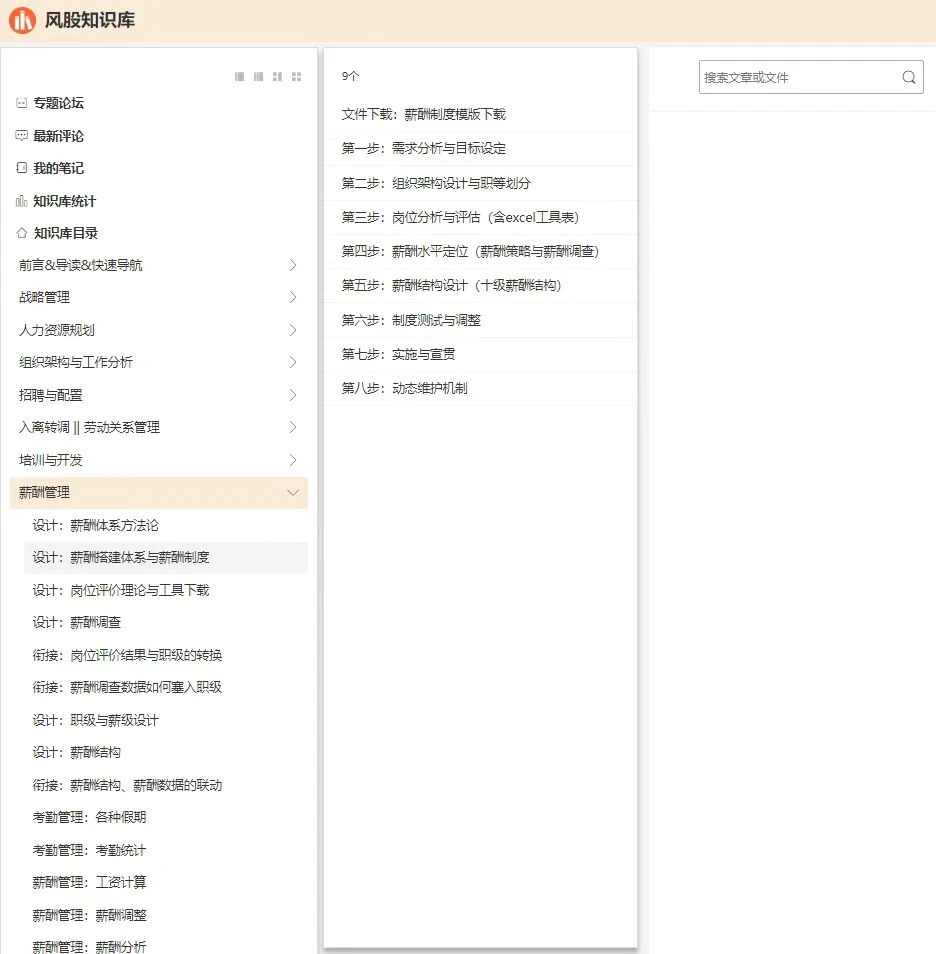Screen dimensions: 936x954
Task: Open 组织架构与工作分析 category
Action: 75,363
